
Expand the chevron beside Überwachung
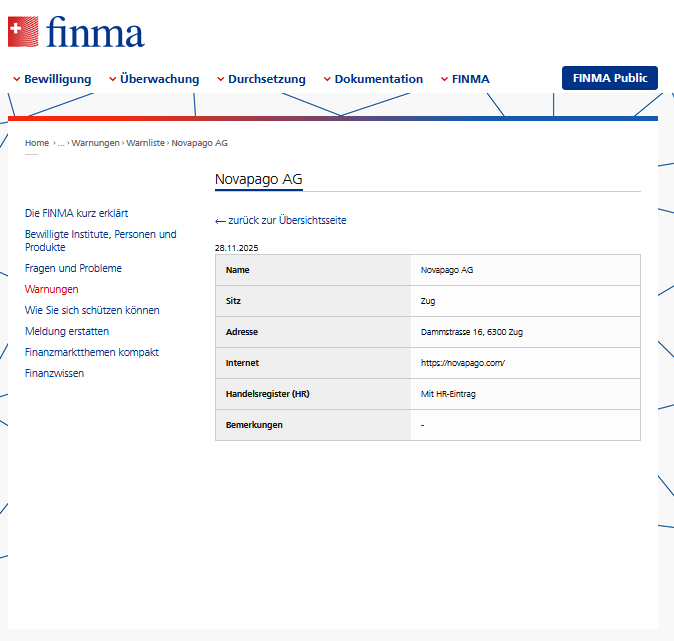pyautogui.click(x=113, y=79)
